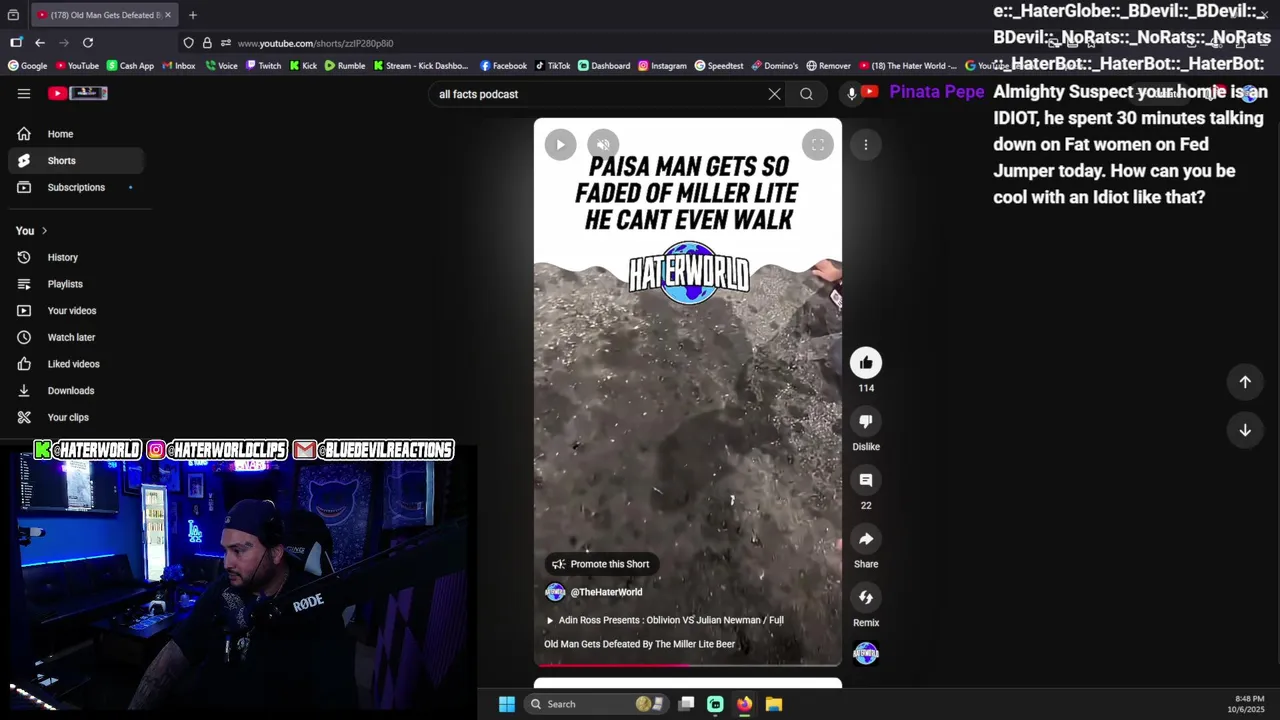
Task: Open Your clips in the sidebar
Action: pyautogui.click(x=76, y=417)
